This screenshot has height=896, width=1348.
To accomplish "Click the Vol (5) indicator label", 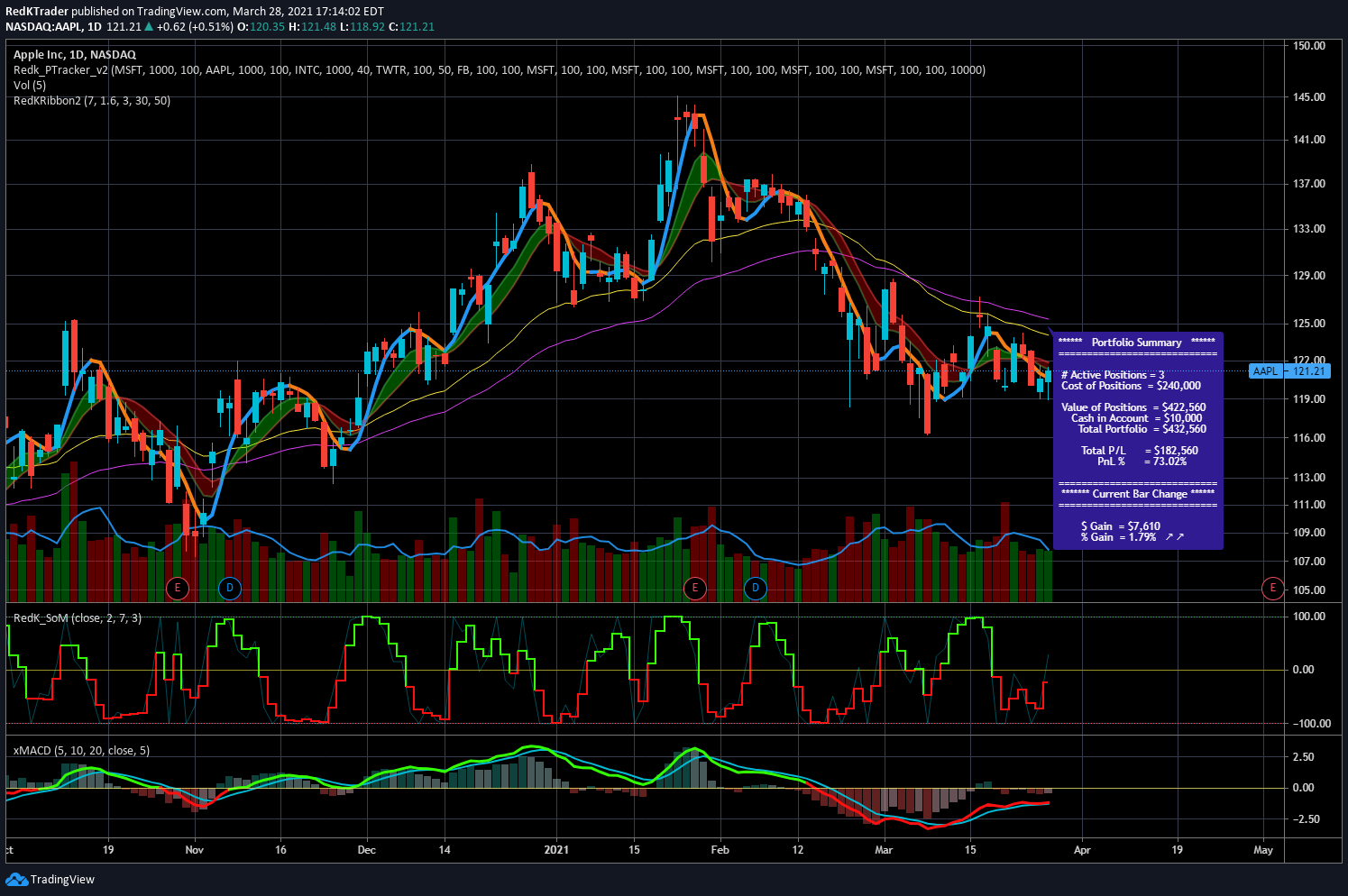I will [x=30, y=86].
